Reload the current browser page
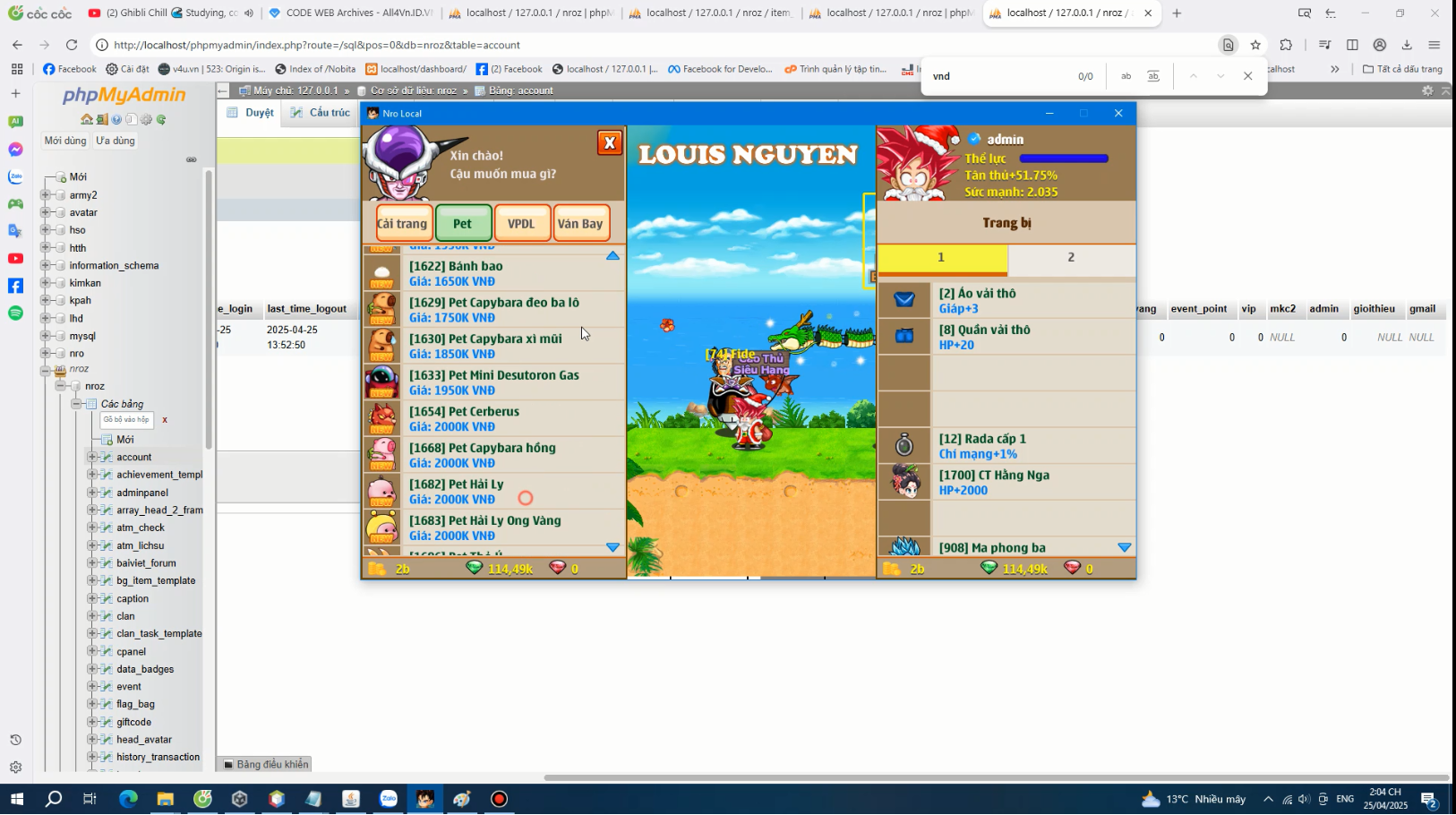Viewport: 1456px width, 815px height. coord(72,45)
